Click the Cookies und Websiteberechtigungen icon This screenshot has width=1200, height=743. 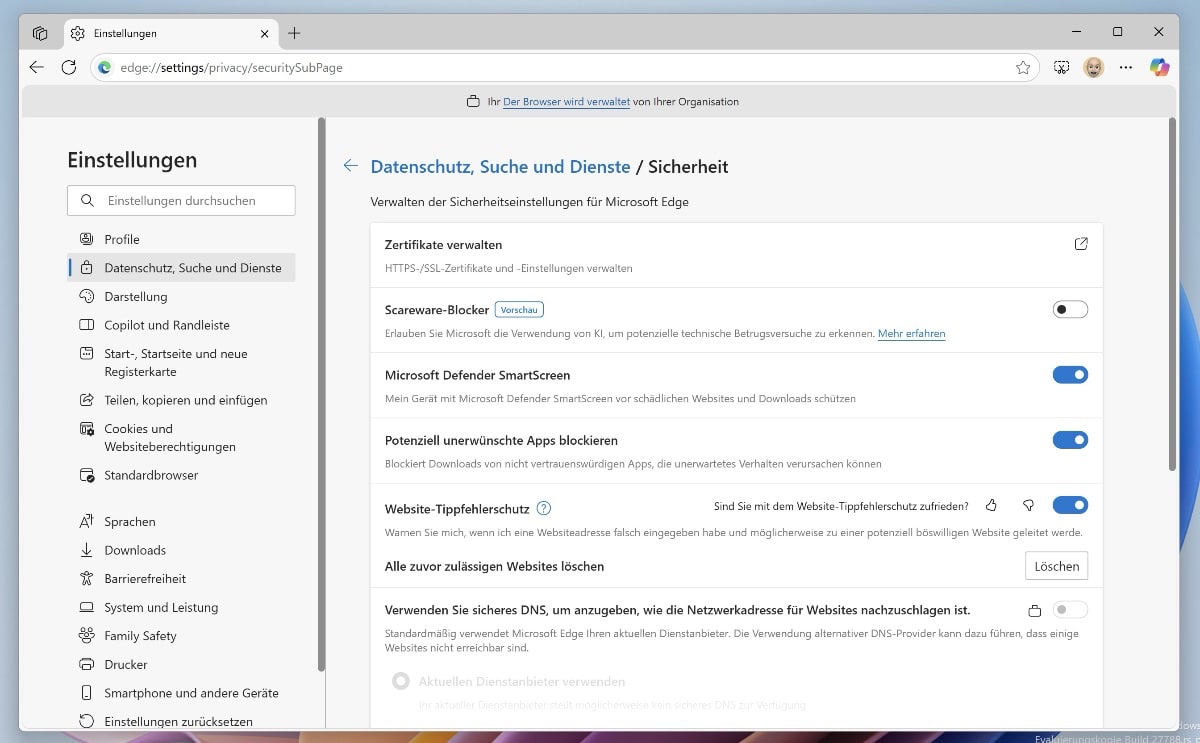[86, 429]
